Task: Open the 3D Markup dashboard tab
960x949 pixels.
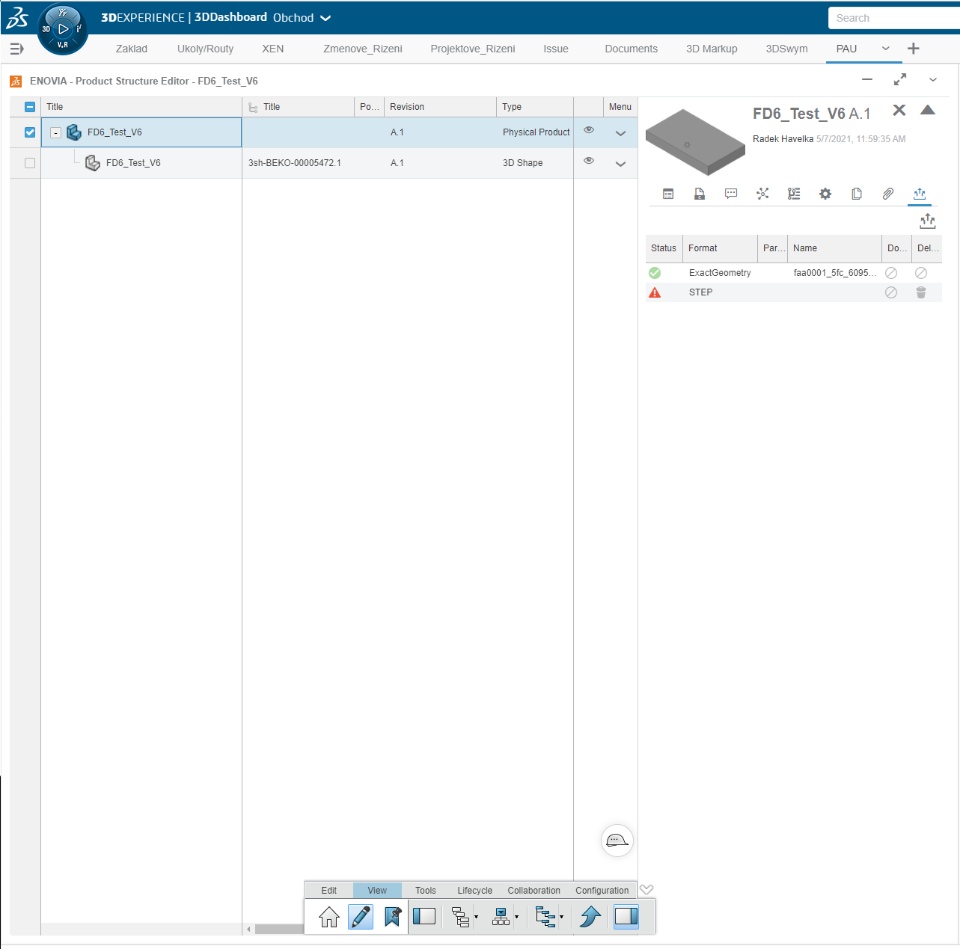Action: [x=711, y=48]
